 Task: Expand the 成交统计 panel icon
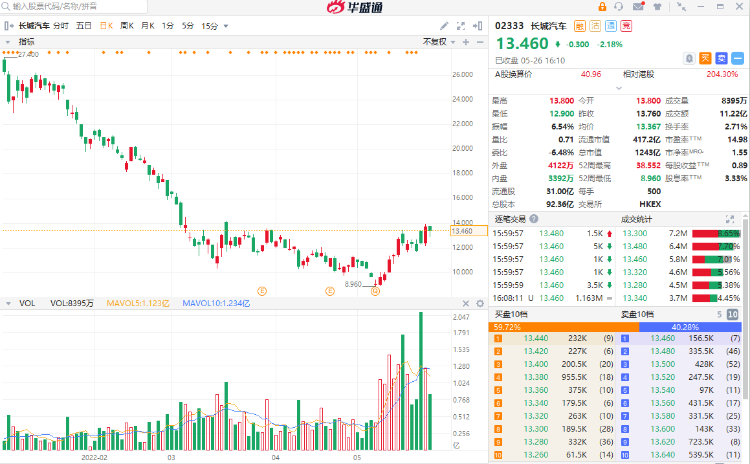click(x=730, y=219)
